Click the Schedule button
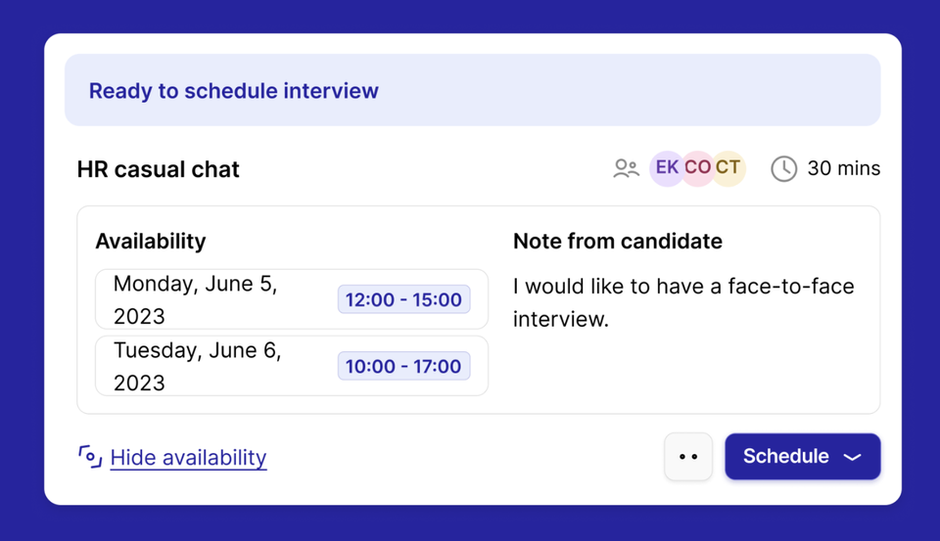This screenshot has width=940, height=541. coord(786,457)
